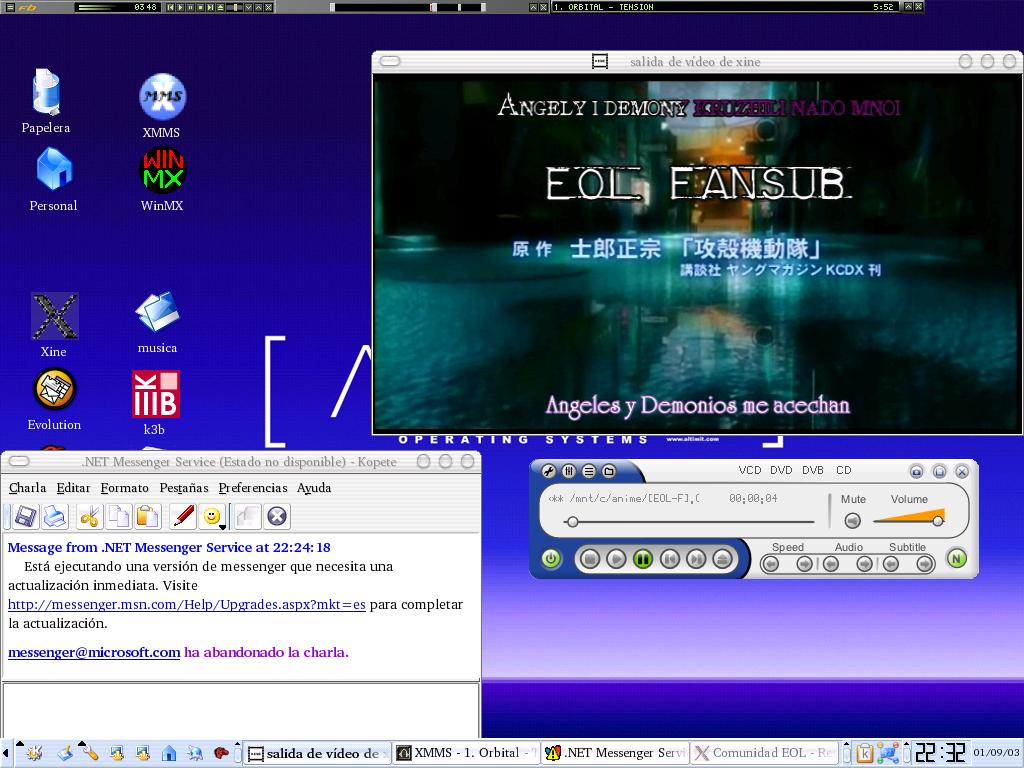
Task: Open the musica folder on desktop
Action: click(157, 322)
